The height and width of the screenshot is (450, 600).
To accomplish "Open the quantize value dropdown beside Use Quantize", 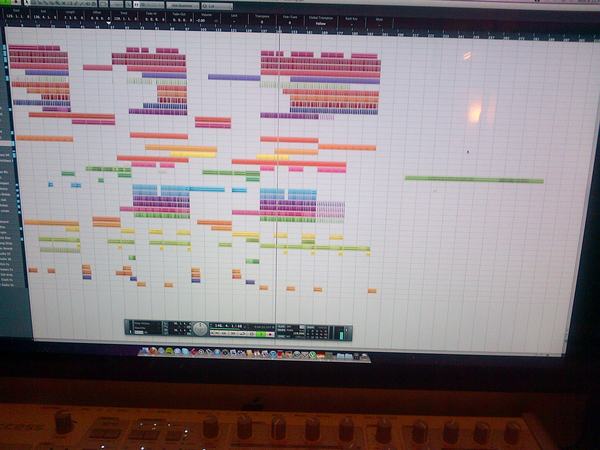I will click(x=217, y=6).
